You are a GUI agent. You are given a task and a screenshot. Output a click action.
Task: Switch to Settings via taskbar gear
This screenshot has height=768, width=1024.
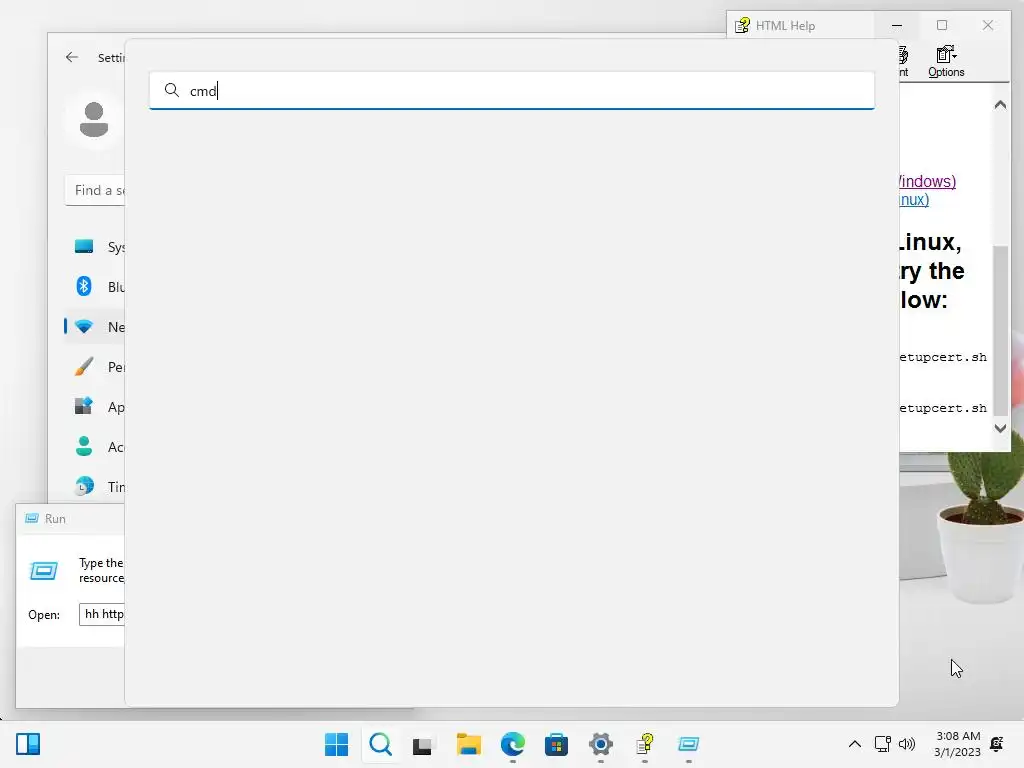[601, 744]
